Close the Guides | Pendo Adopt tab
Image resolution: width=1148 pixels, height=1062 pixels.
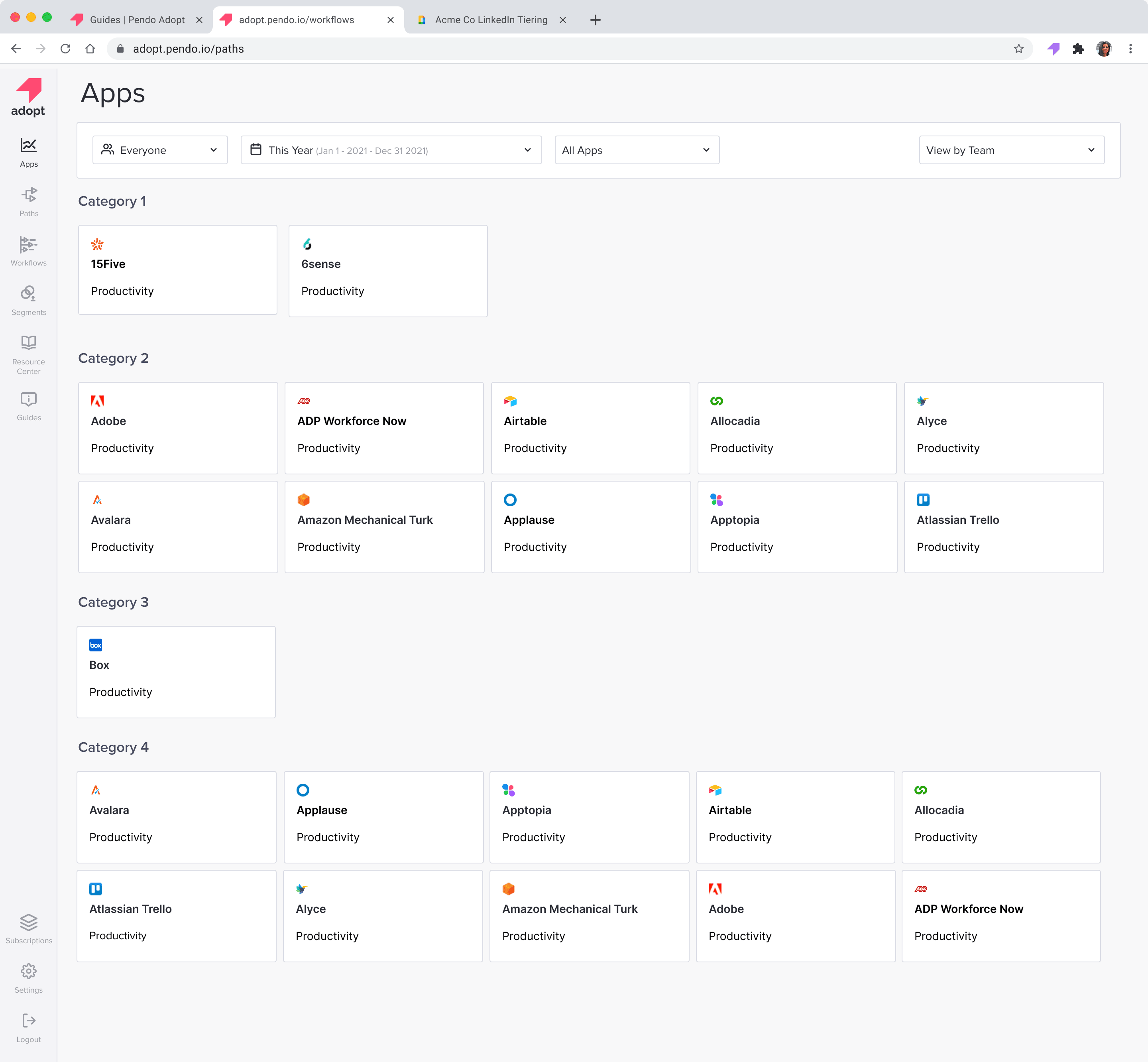click(199, 20)
